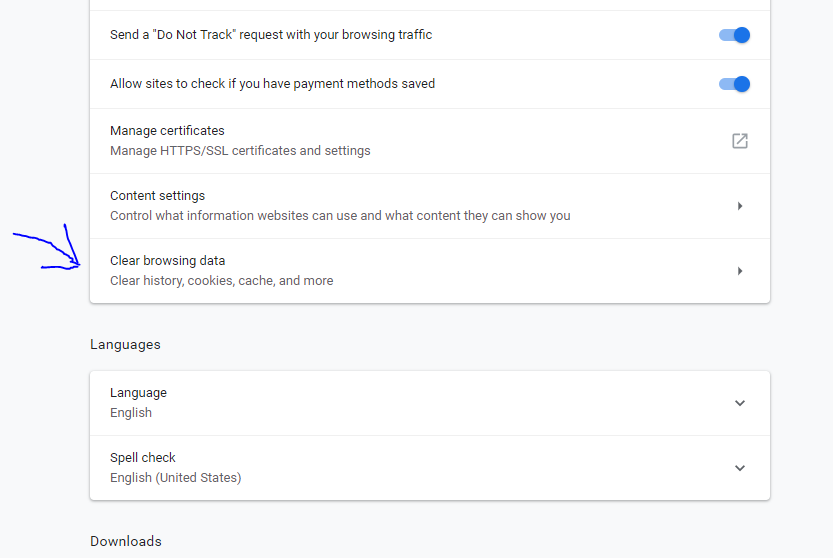Click "Clear history, cookies, cache, and more" text
This screenshot has height=558, width=833.
coord(221,281)
